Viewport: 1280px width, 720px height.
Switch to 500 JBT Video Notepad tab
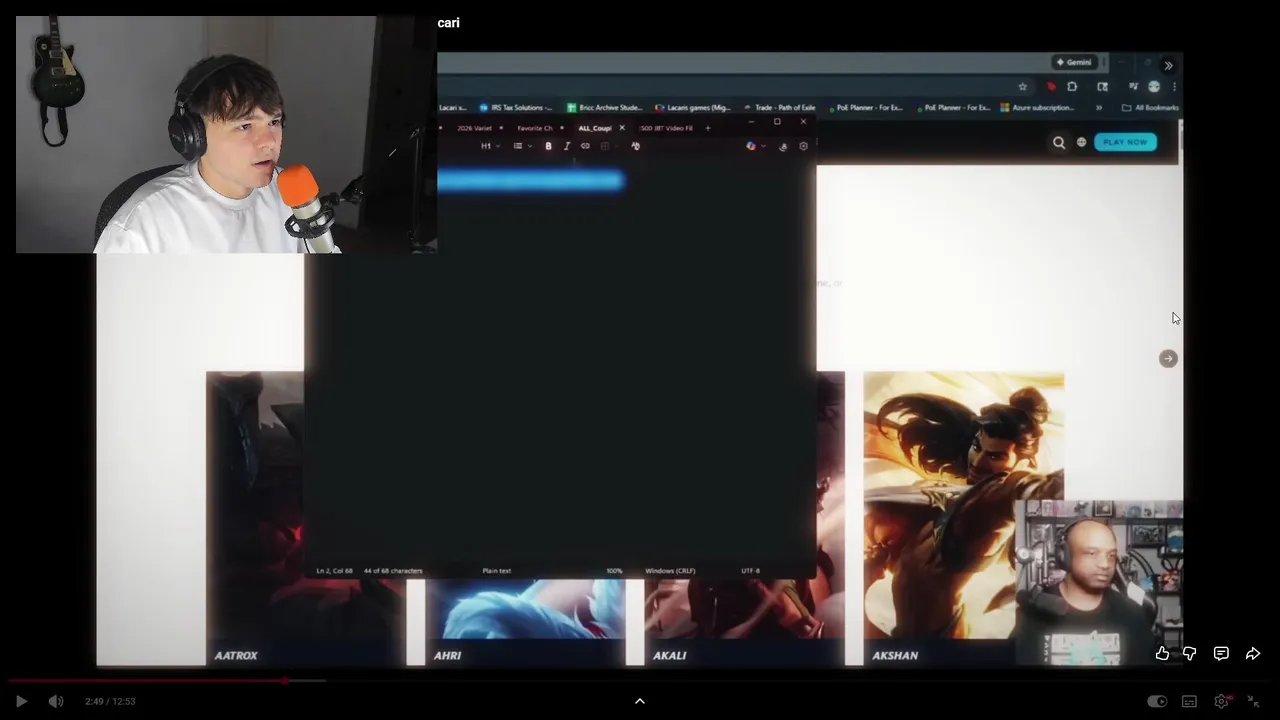pyautogui.click(x=666, y=128)
